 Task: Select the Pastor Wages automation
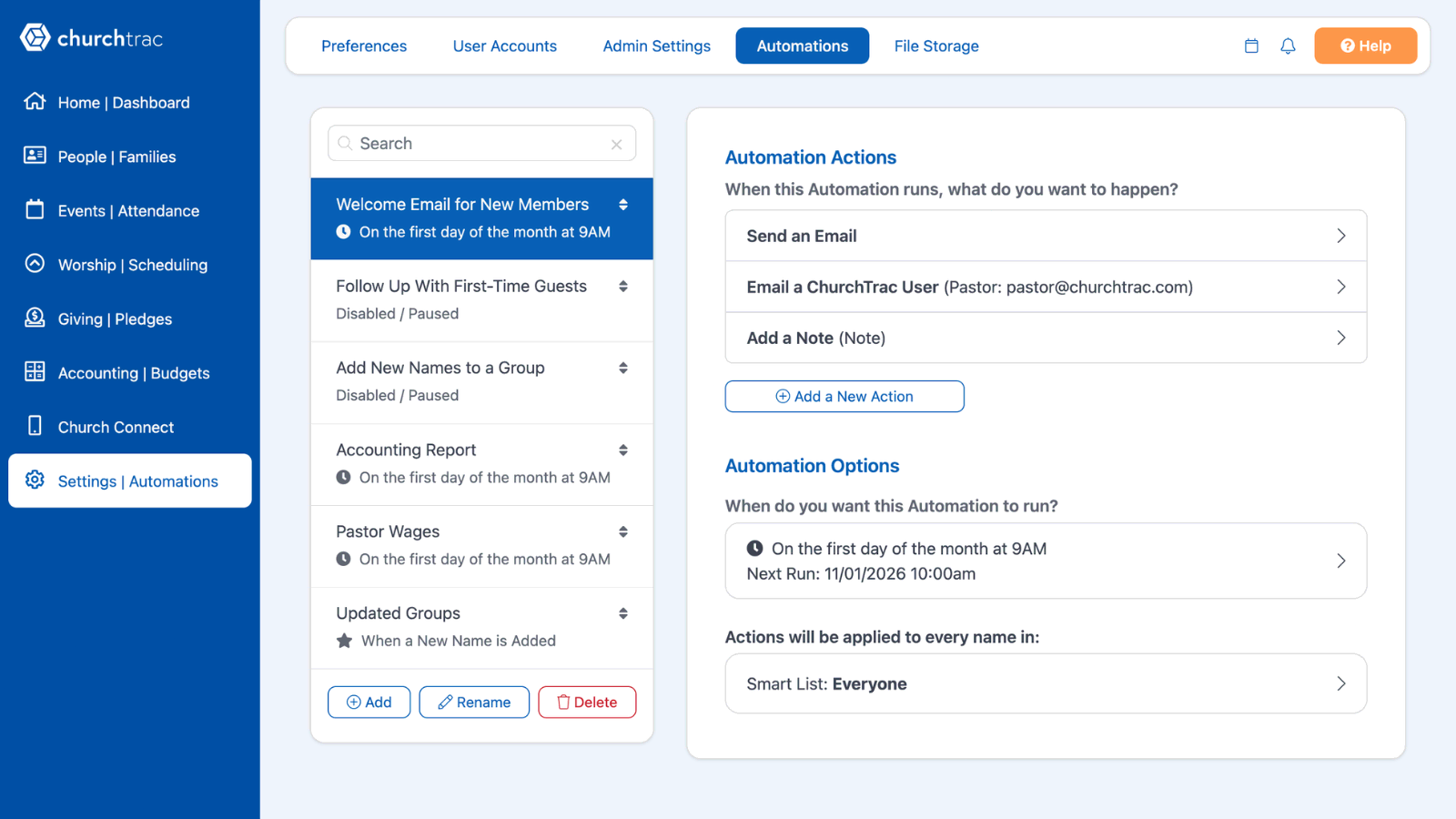point(481,546)
